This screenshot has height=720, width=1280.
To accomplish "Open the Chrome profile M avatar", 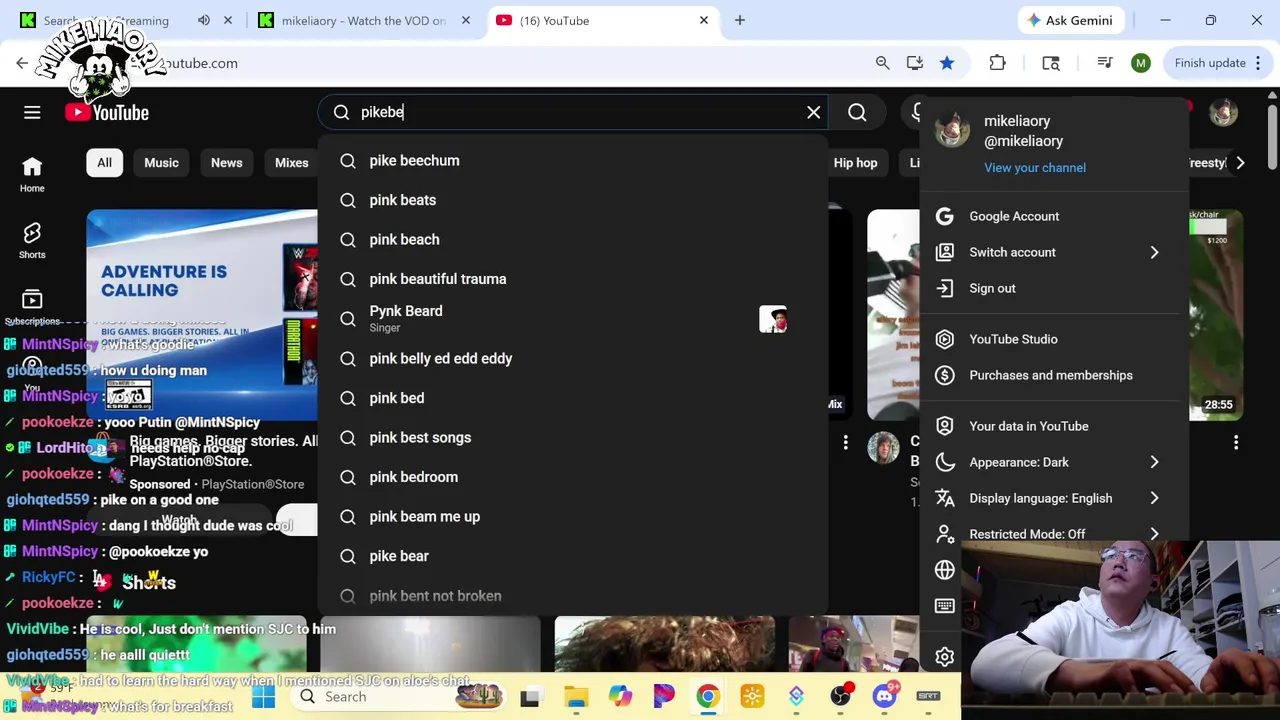I will coord(1140,63).
